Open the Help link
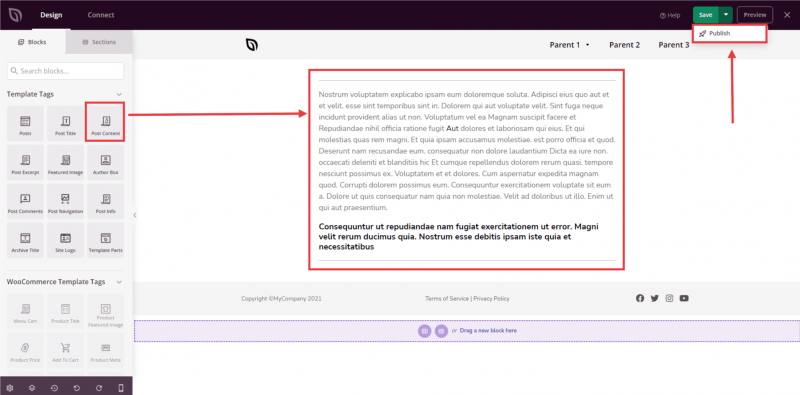 [670, 15]
